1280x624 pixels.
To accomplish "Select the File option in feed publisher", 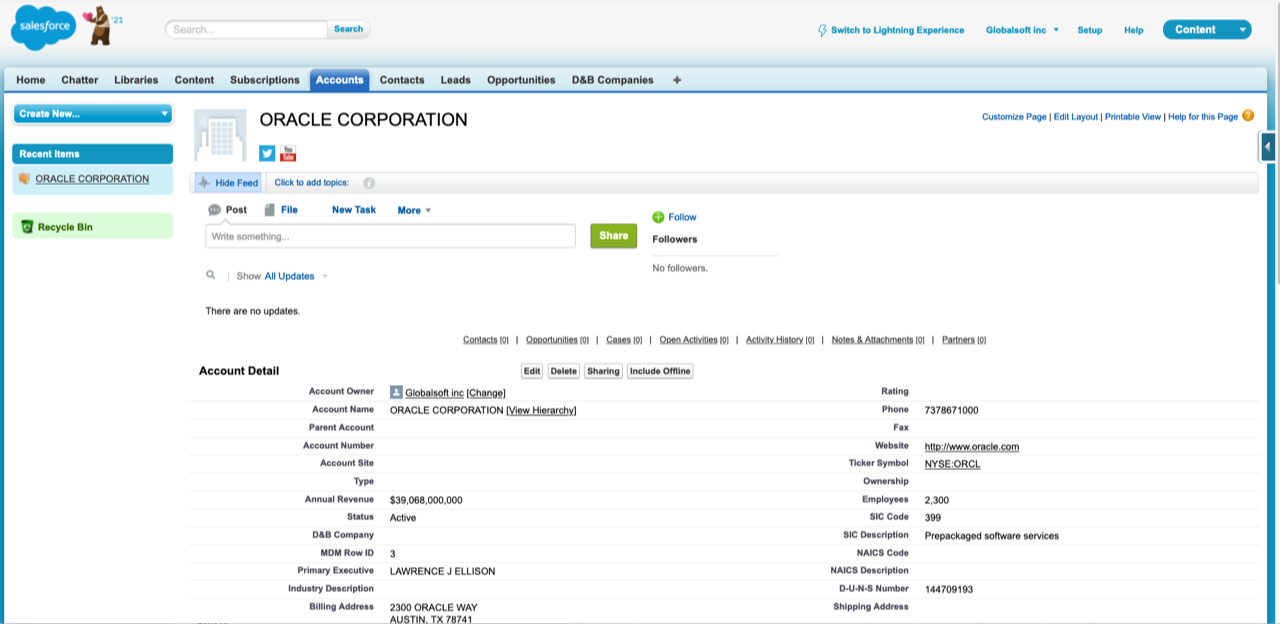I will click(x=281, y=210).
